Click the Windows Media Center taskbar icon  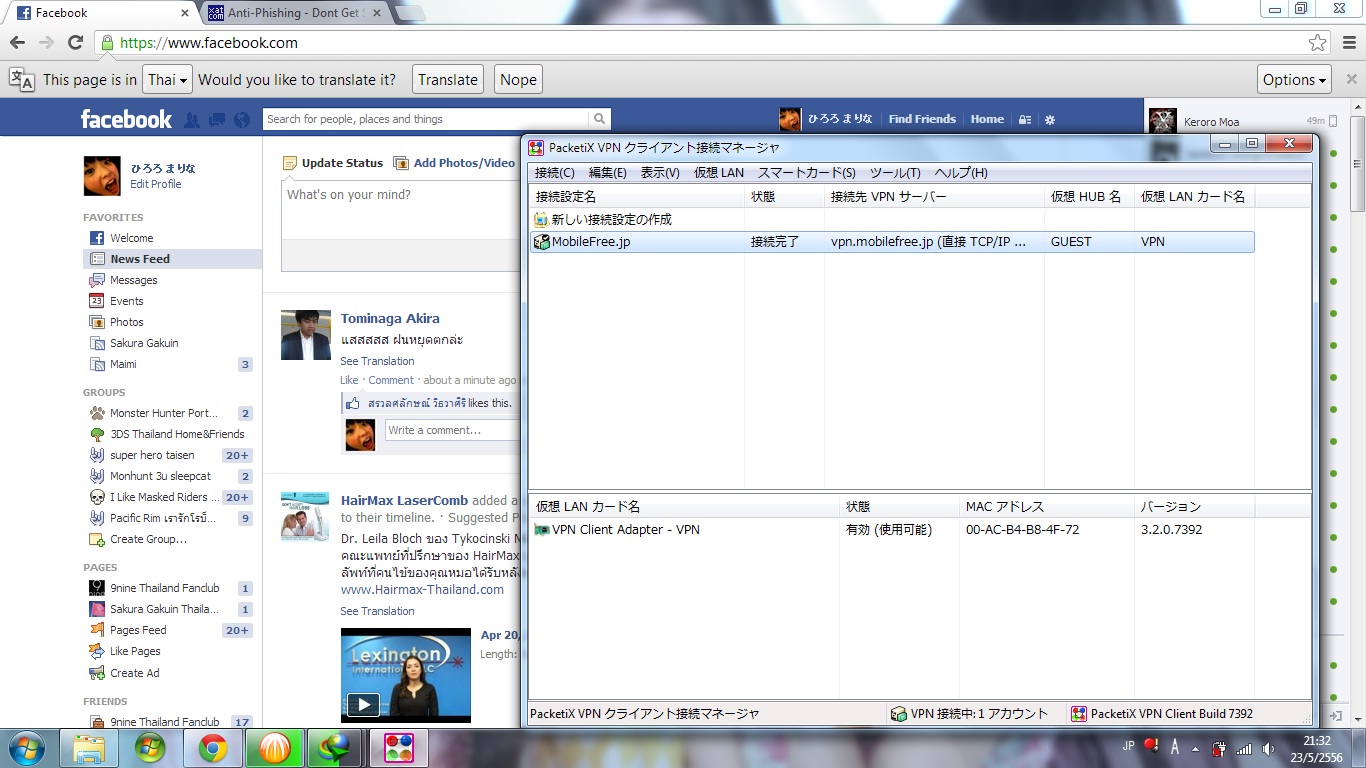(150, 748)
